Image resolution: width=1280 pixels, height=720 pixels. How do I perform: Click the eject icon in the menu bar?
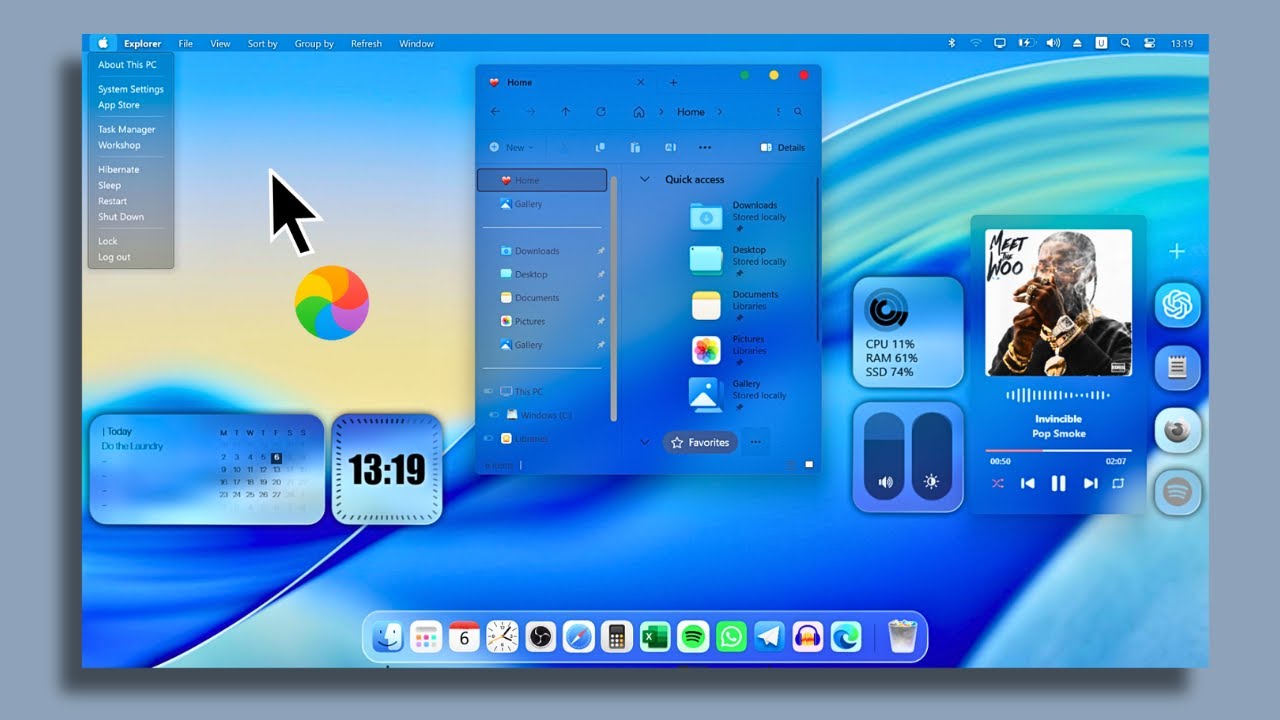1077,43
